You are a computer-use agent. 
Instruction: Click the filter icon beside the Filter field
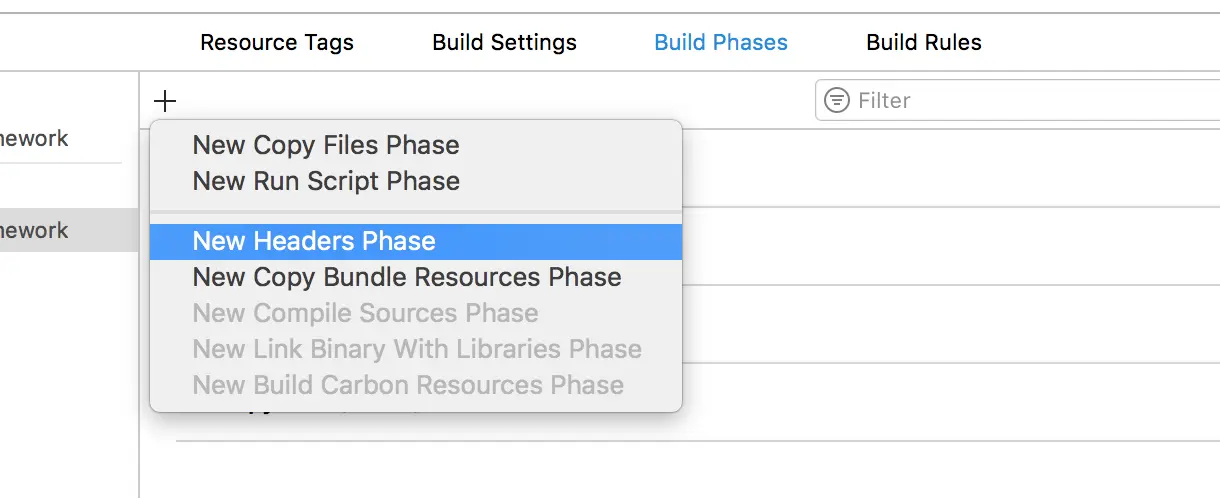click(x=836, y=100)
